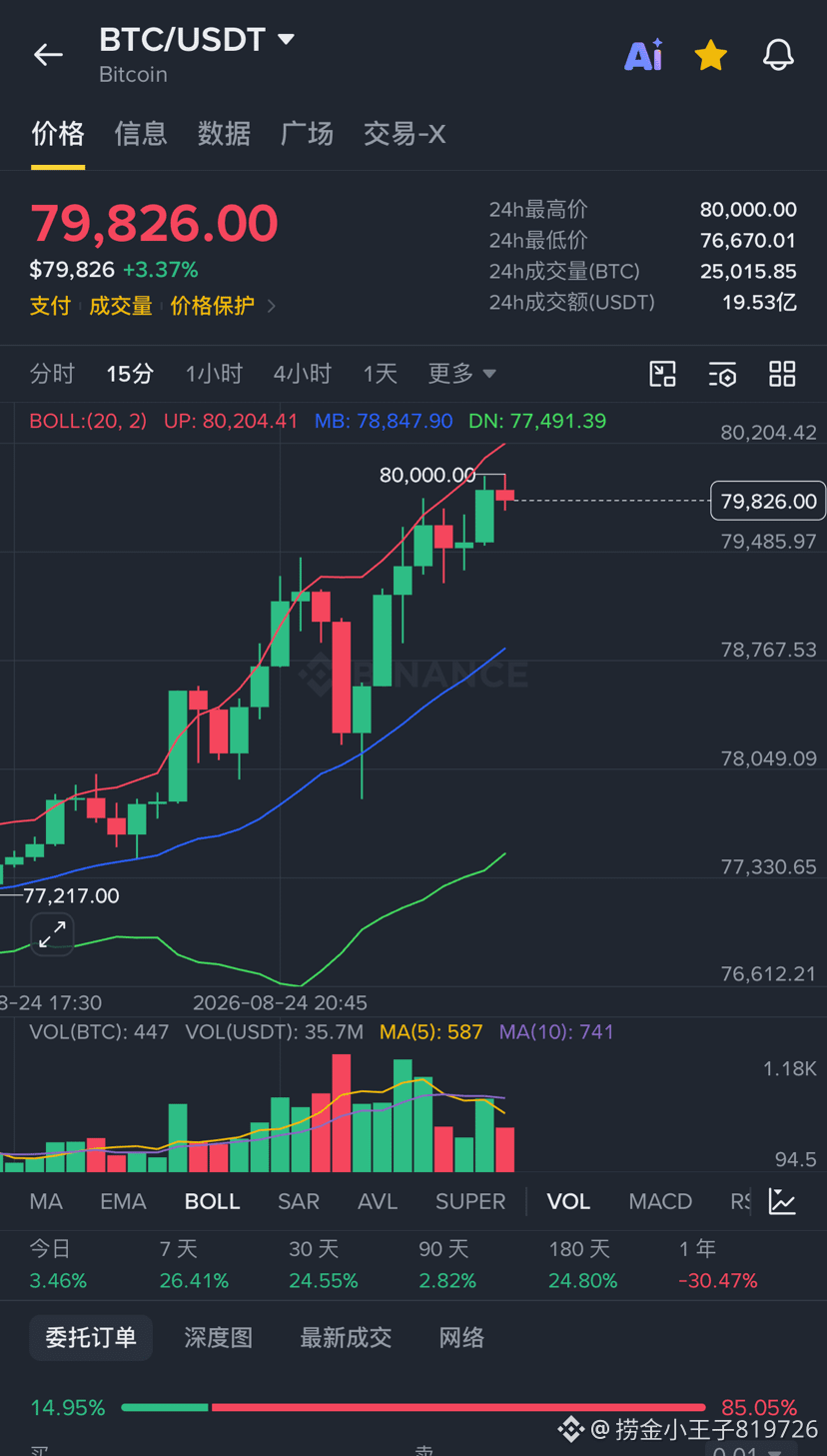Tap the 24h成交量(BTC) value 25,015.85
Screen dimensions: 827x1456
coord(748,272)
